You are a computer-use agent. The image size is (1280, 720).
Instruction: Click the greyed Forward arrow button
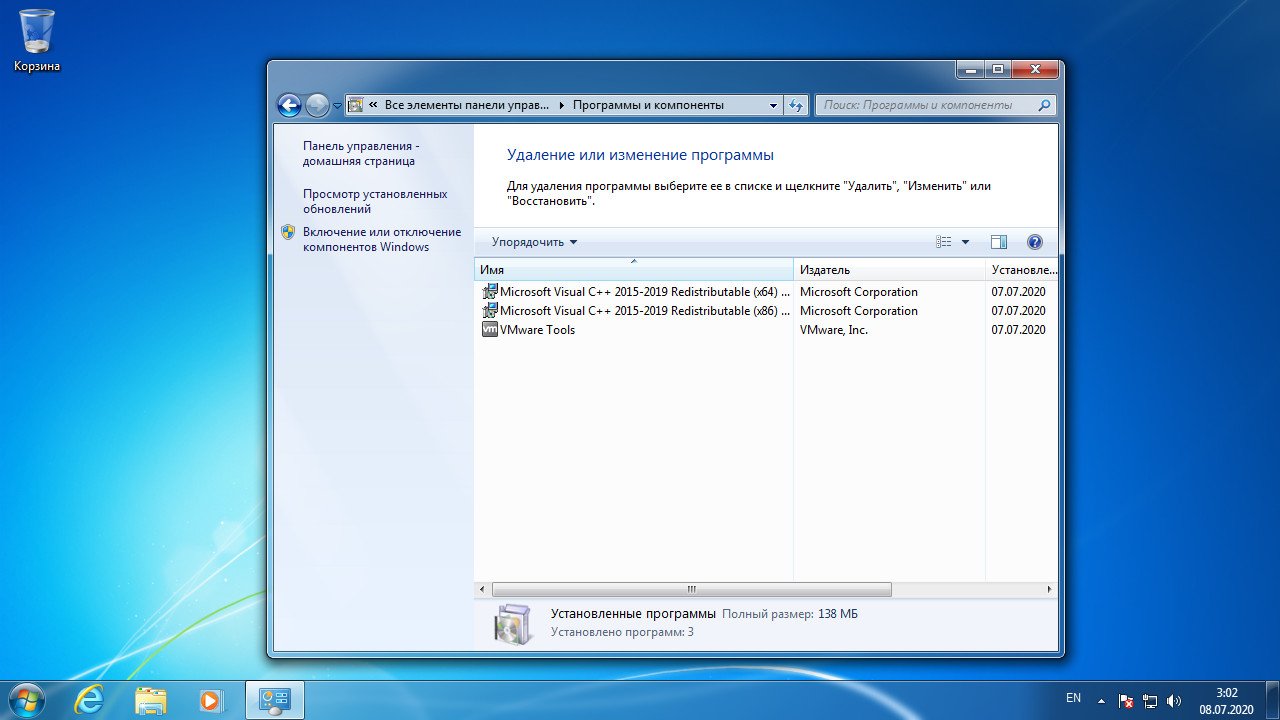click(x=317, y=105)
